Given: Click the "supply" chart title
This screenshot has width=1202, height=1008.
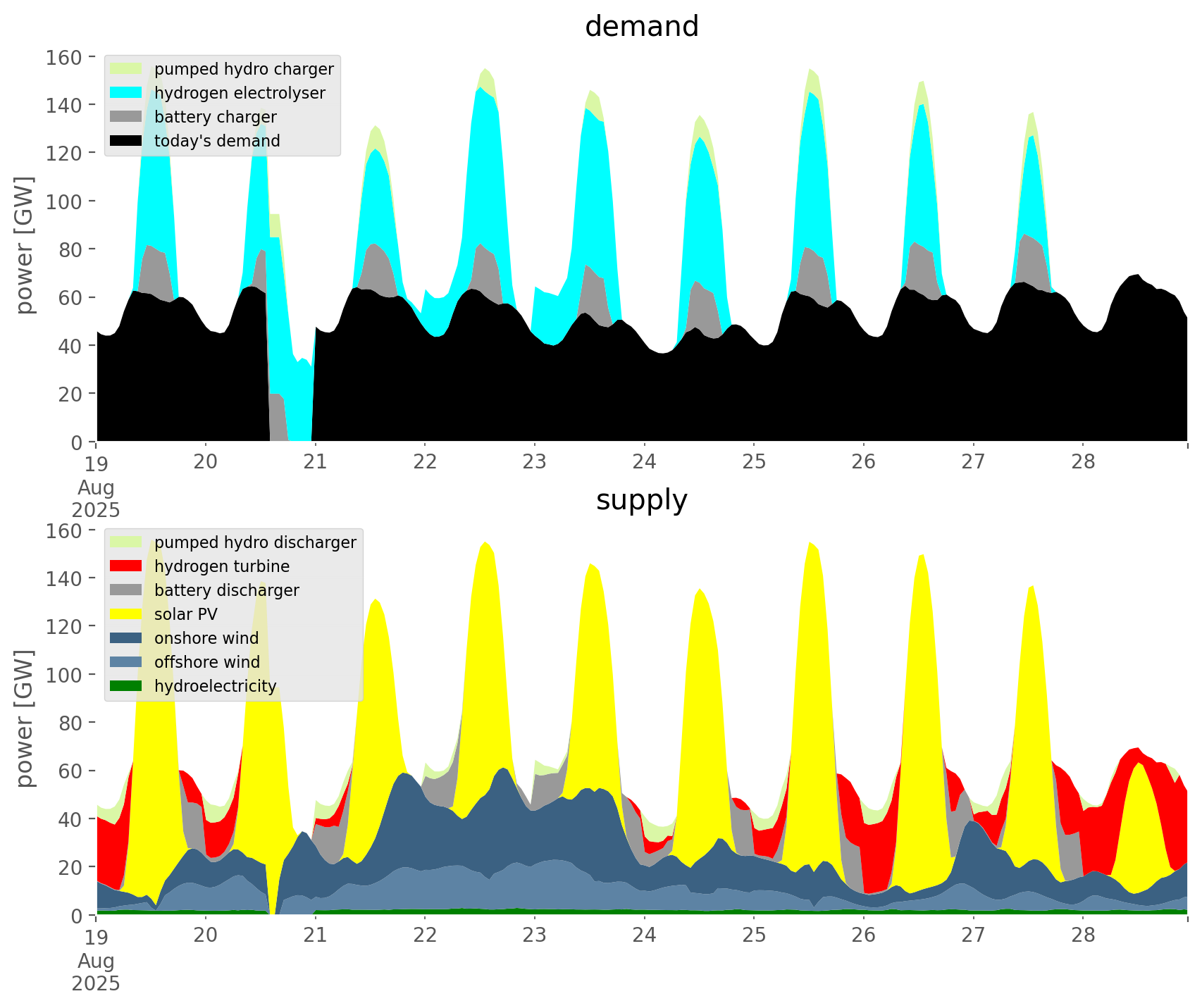Looking at the screenshot, I should (x=641, y=500).
